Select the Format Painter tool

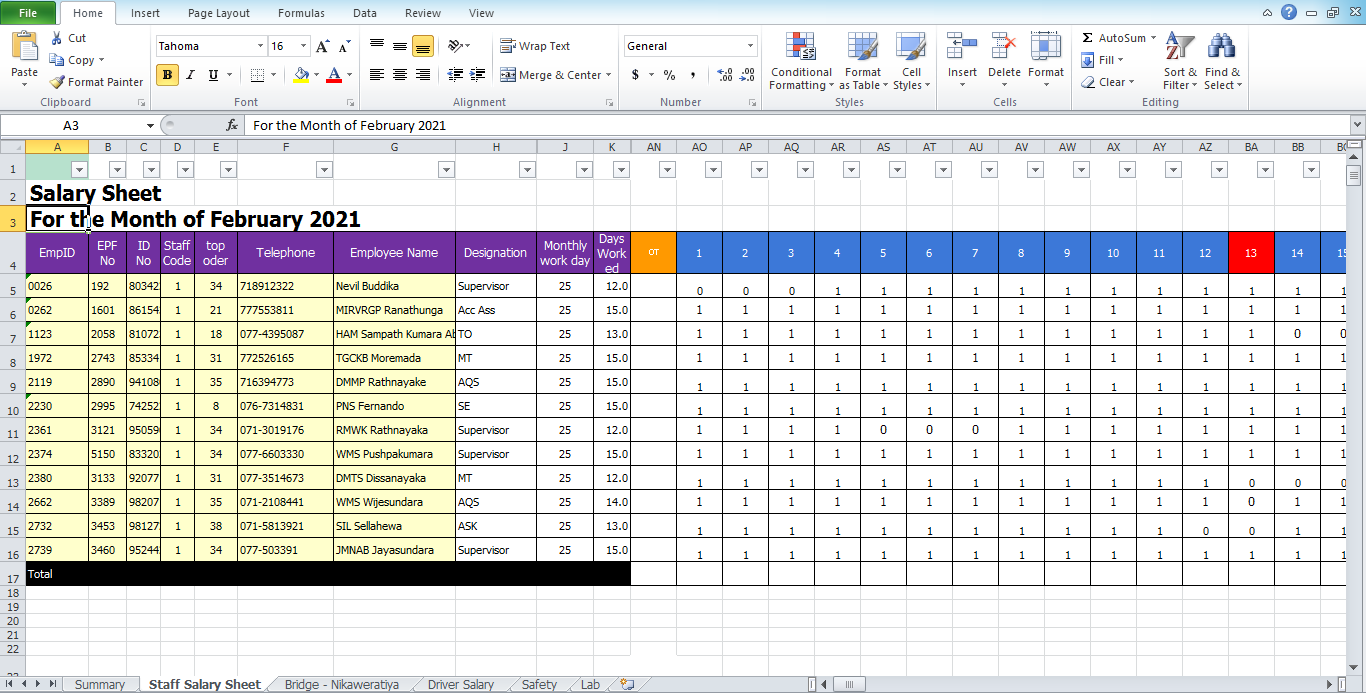pyautogui.click(x=96, y=82)
